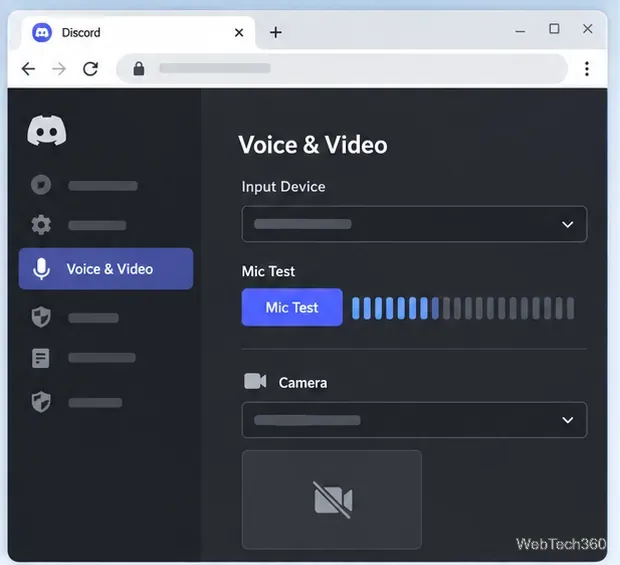Go forward in browser history
Viewport: 620px width, 565px height.
point(59,69)
